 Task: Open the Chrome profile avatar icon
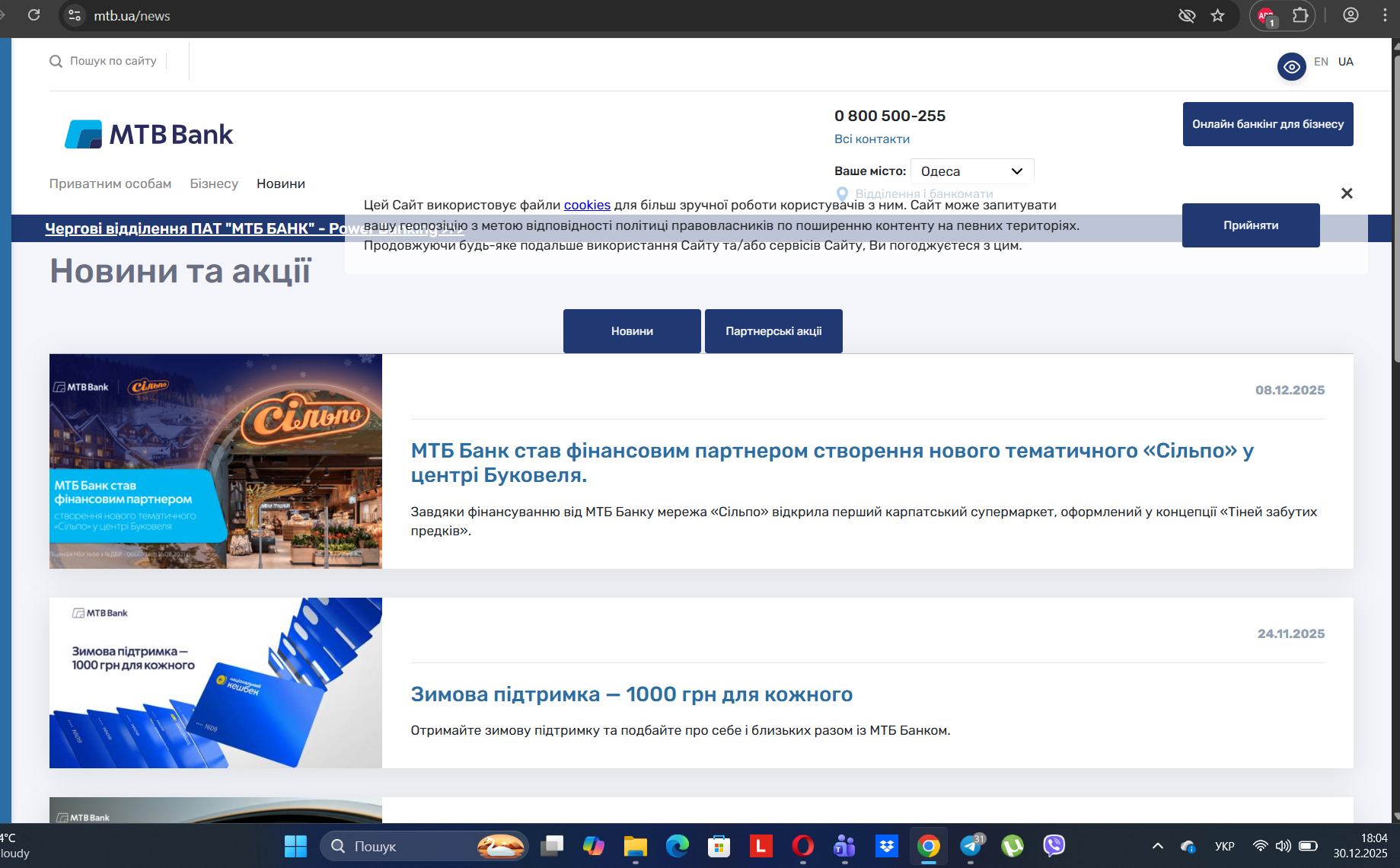tap(1351, 15)
